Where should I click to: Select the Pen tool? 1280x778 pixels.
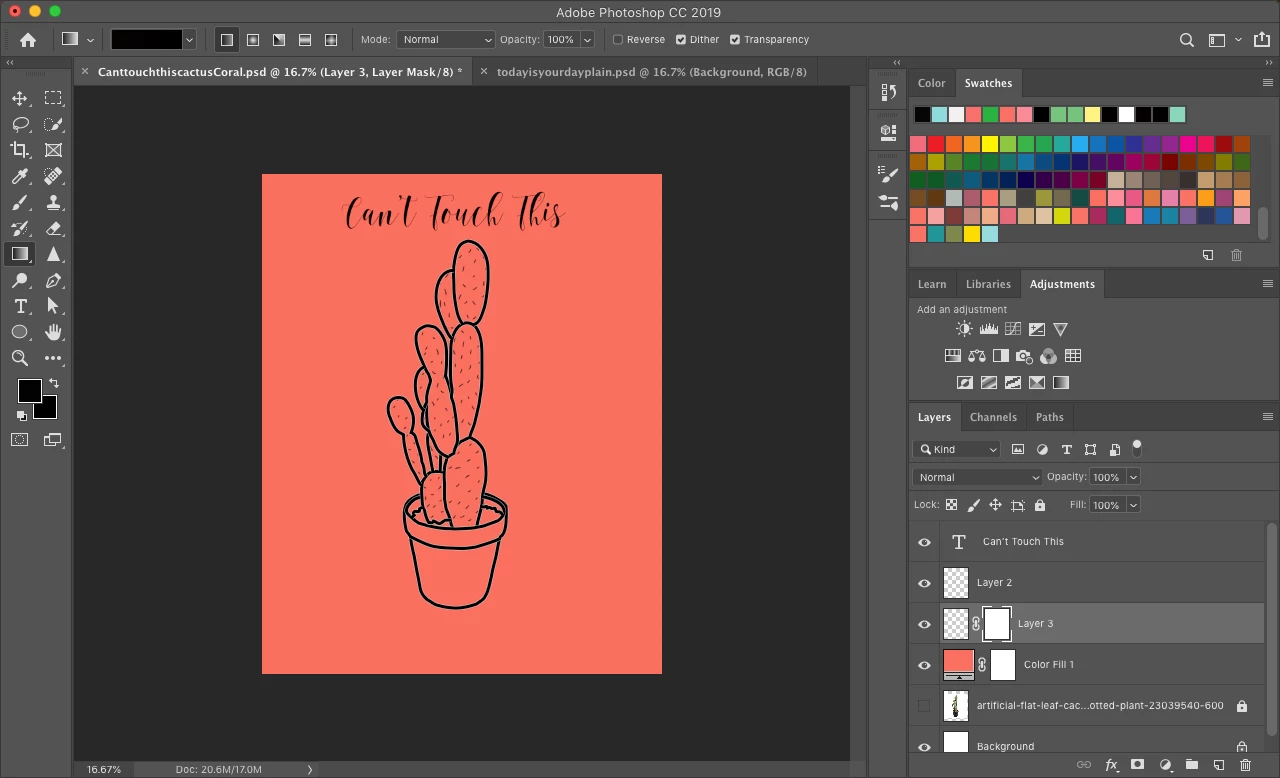point(54,280)
